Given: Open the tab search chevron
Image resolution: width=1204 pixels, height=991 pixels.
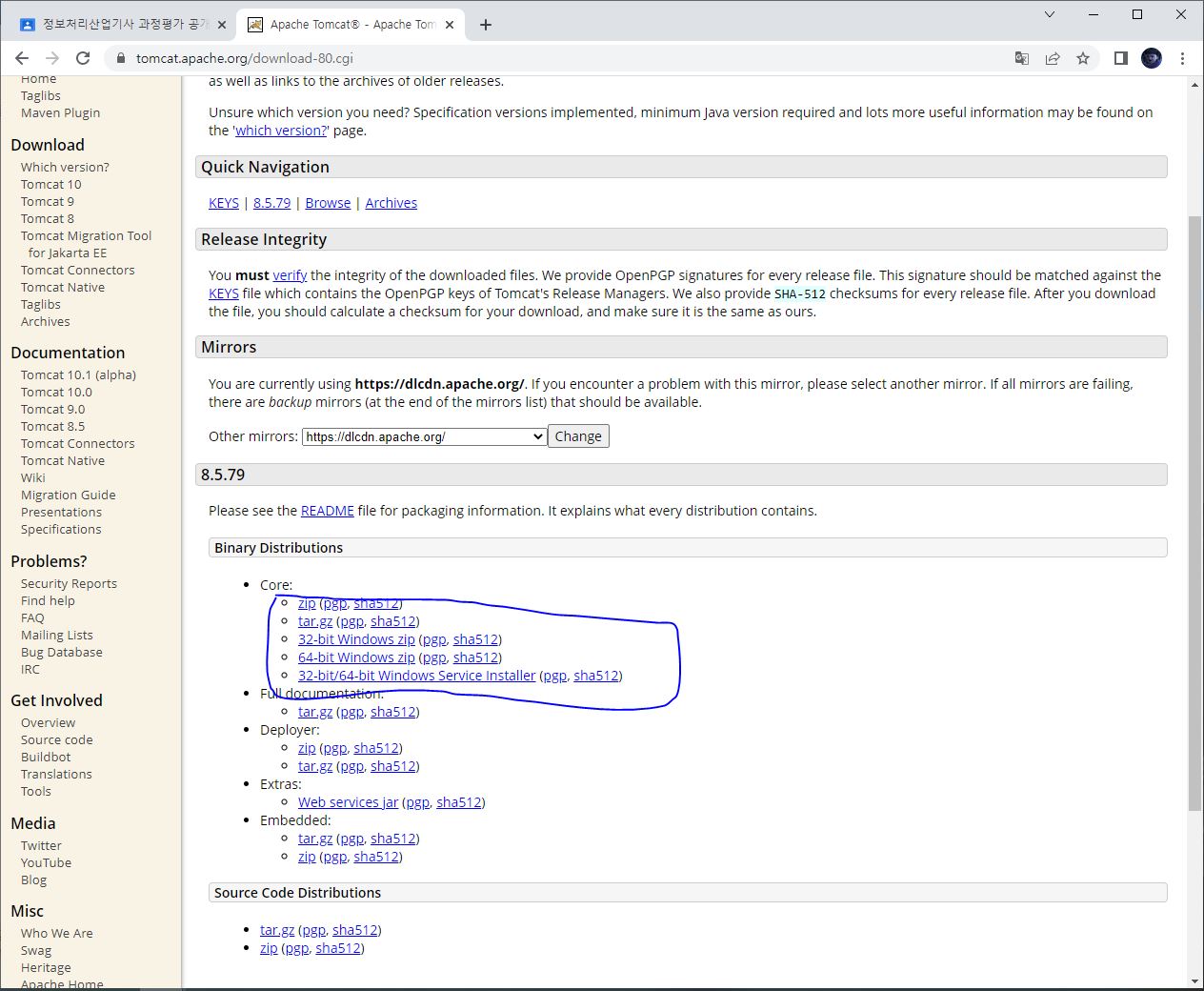Looking at the screenshot, I should pyautogui.click(x=1049, y=14).
